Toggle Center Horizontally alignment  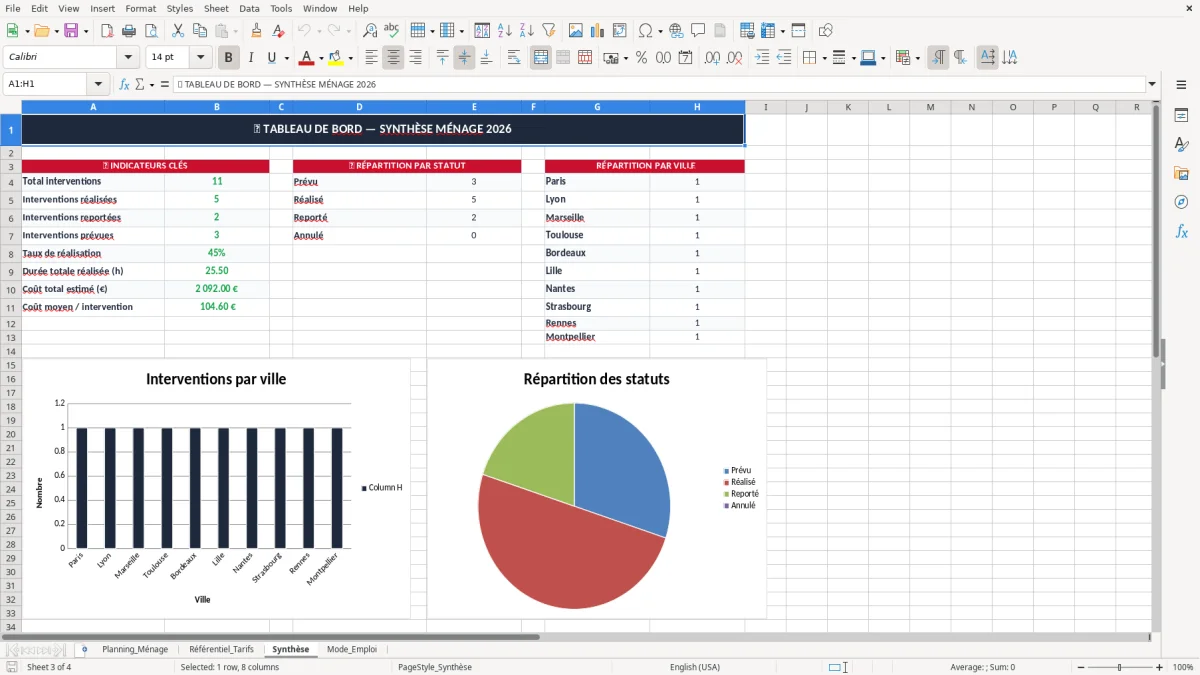pos(393,58)
